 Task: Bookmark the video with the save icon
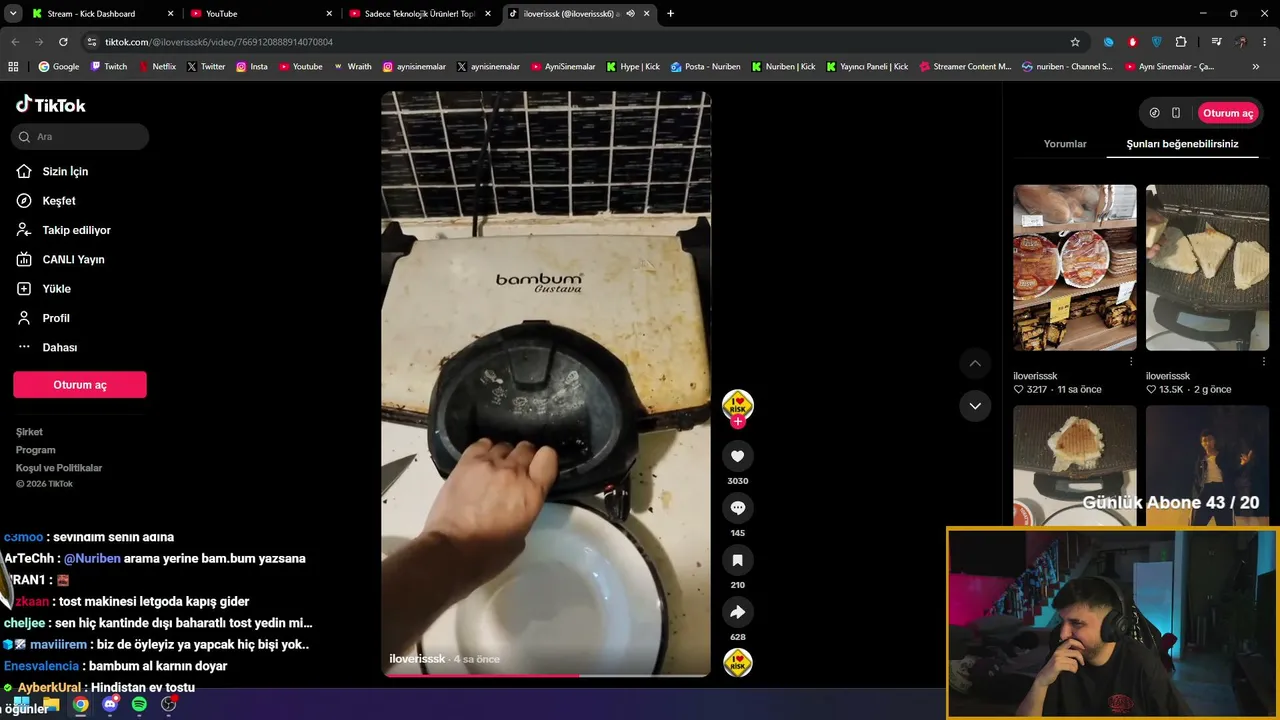click(x=738, y=560)
